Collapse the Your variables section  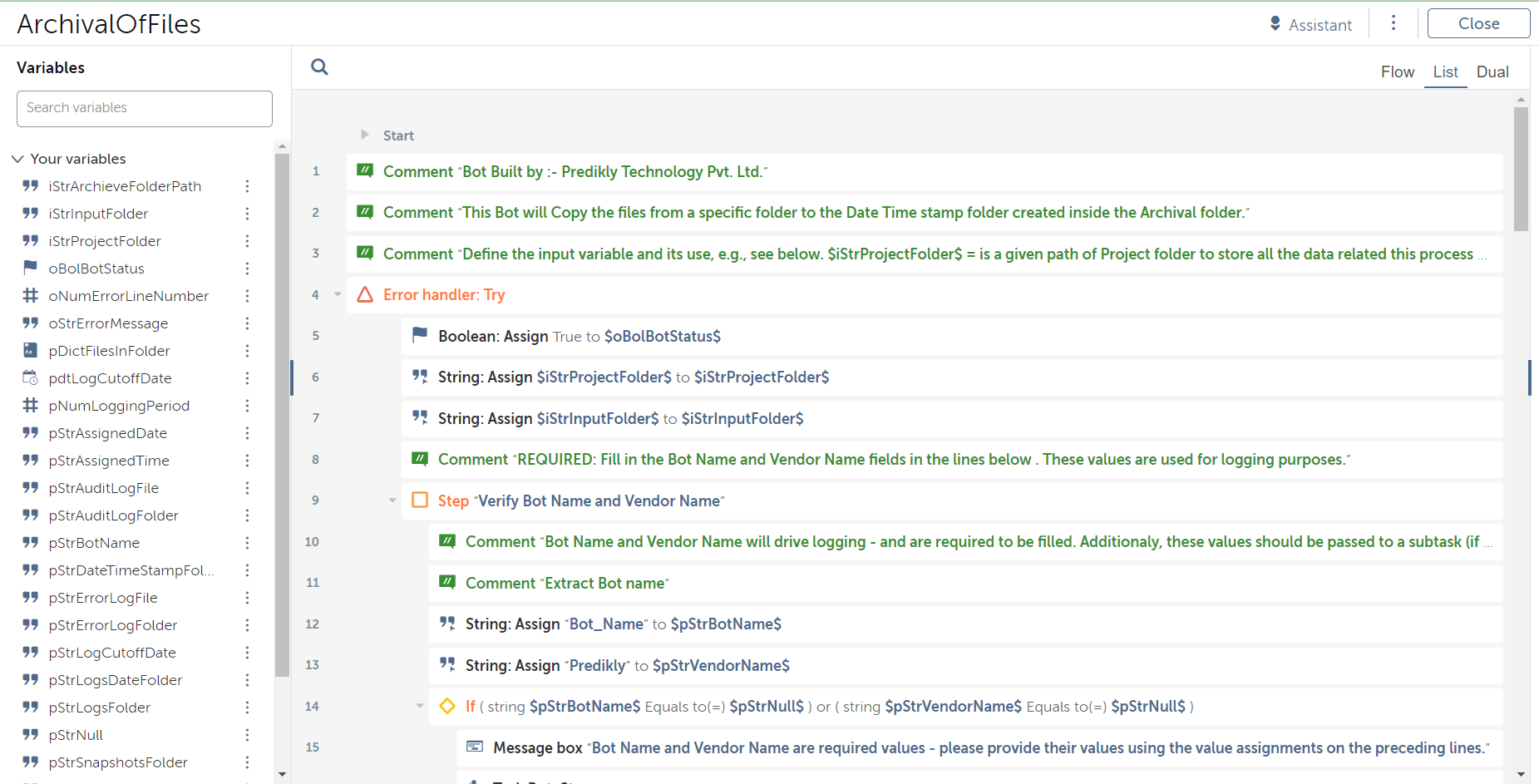click(x=17, y=159)
